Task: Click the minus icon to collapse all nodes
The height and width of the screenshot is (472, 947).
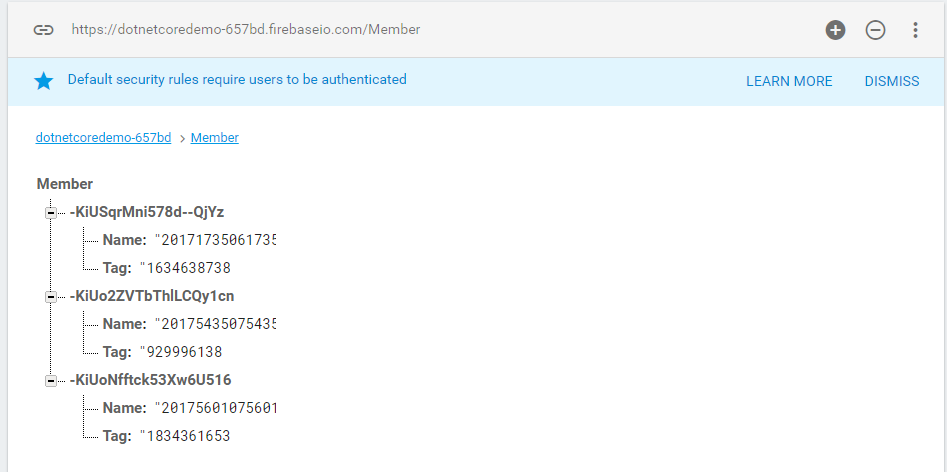Action: 875,30
